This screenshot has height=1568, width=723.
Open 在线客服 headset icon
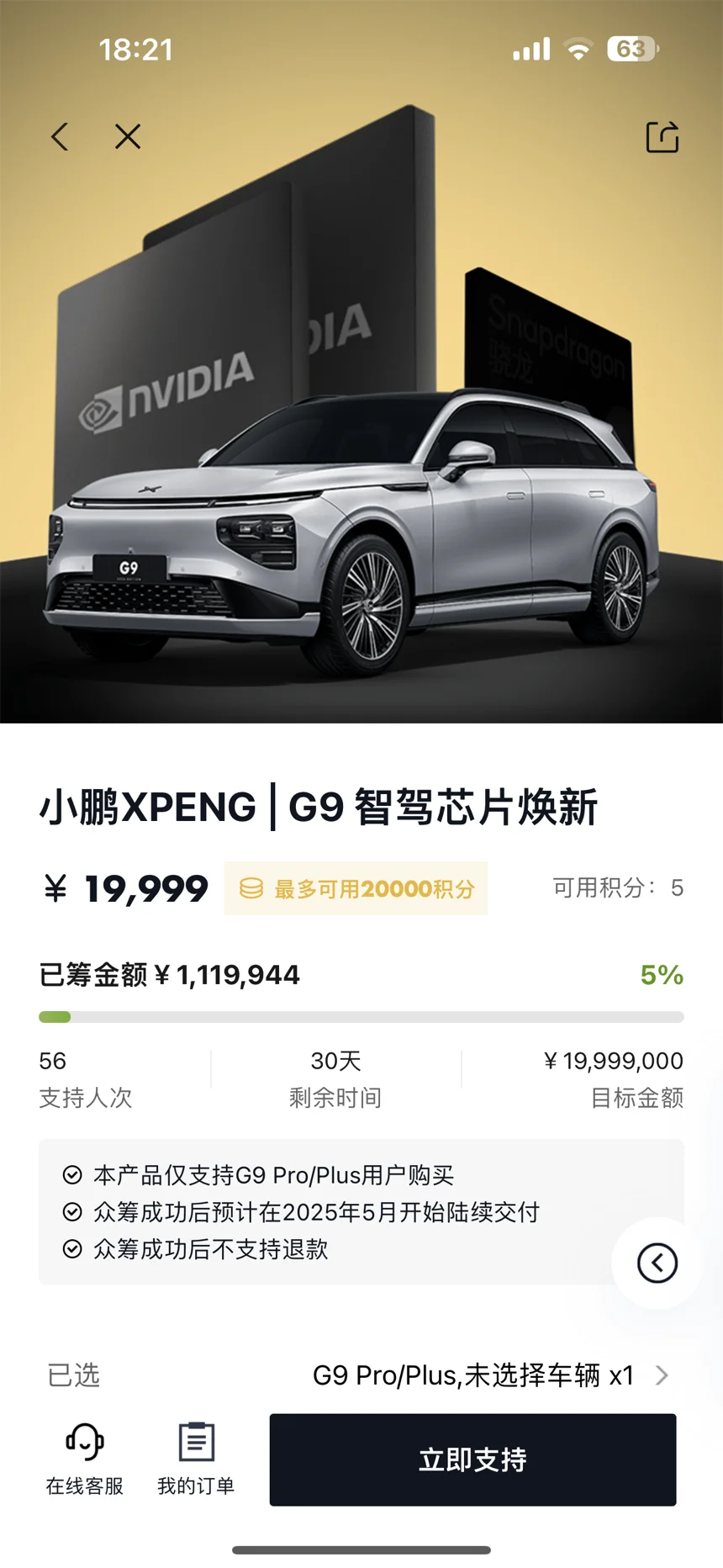coord(85,1442)
